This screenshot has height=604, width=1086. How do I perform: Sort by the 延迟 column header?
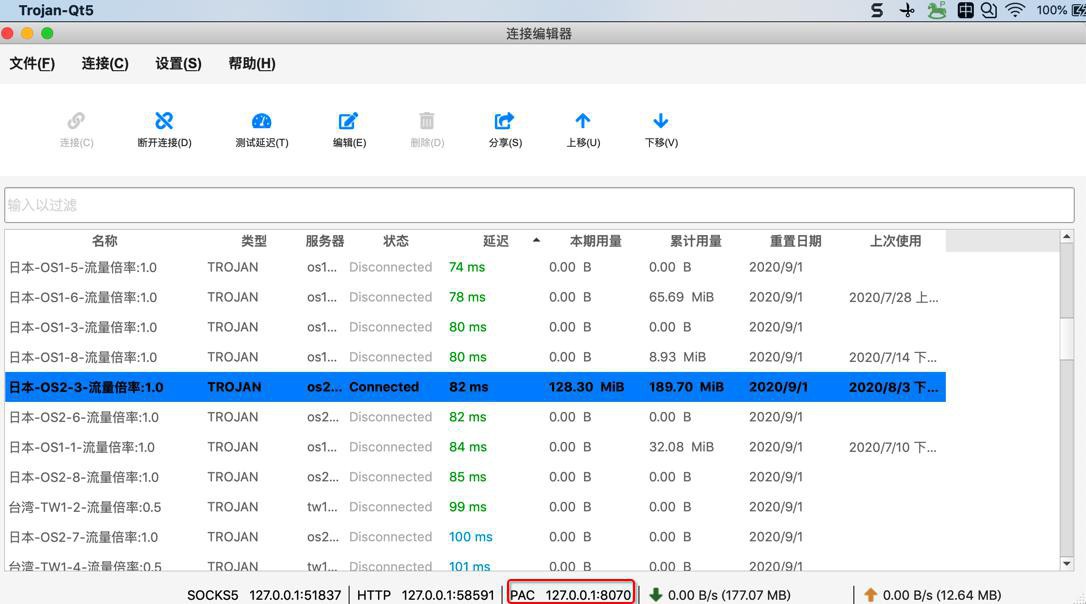(x=496, y=241)
